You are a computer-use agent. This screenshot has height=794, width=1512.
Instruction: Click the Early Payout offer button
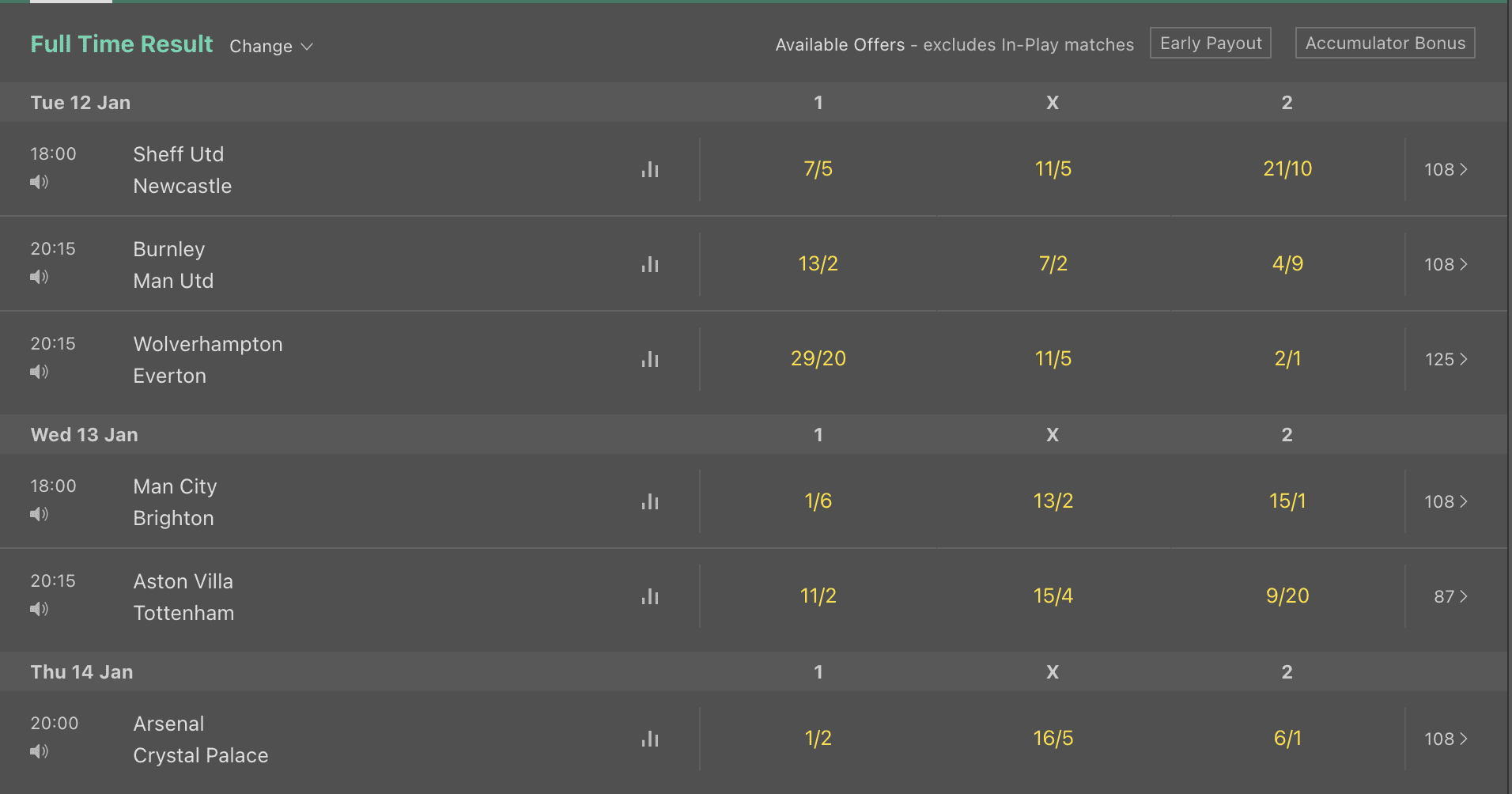click(1211, 43)
